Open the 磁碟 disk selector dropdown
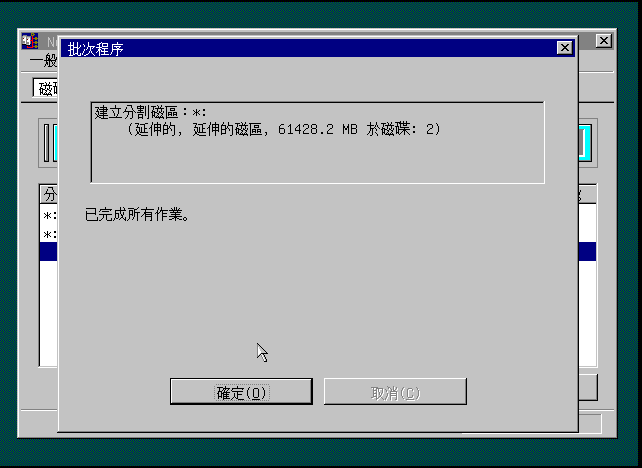Image resolution: width=642 pixels, height=468 pixels. (45, 88)
